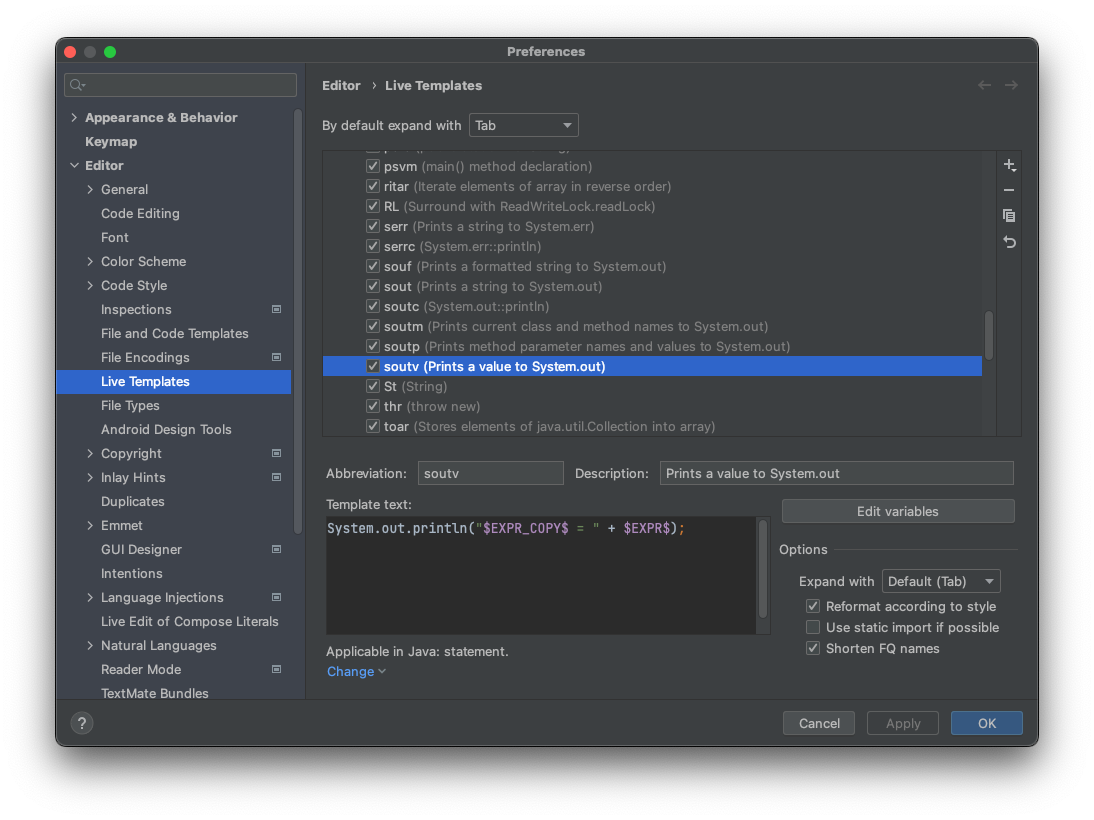Navigate back with left arrow icon
The image size is (1094, 820).
pyautogui.click(x=984, y=85)
